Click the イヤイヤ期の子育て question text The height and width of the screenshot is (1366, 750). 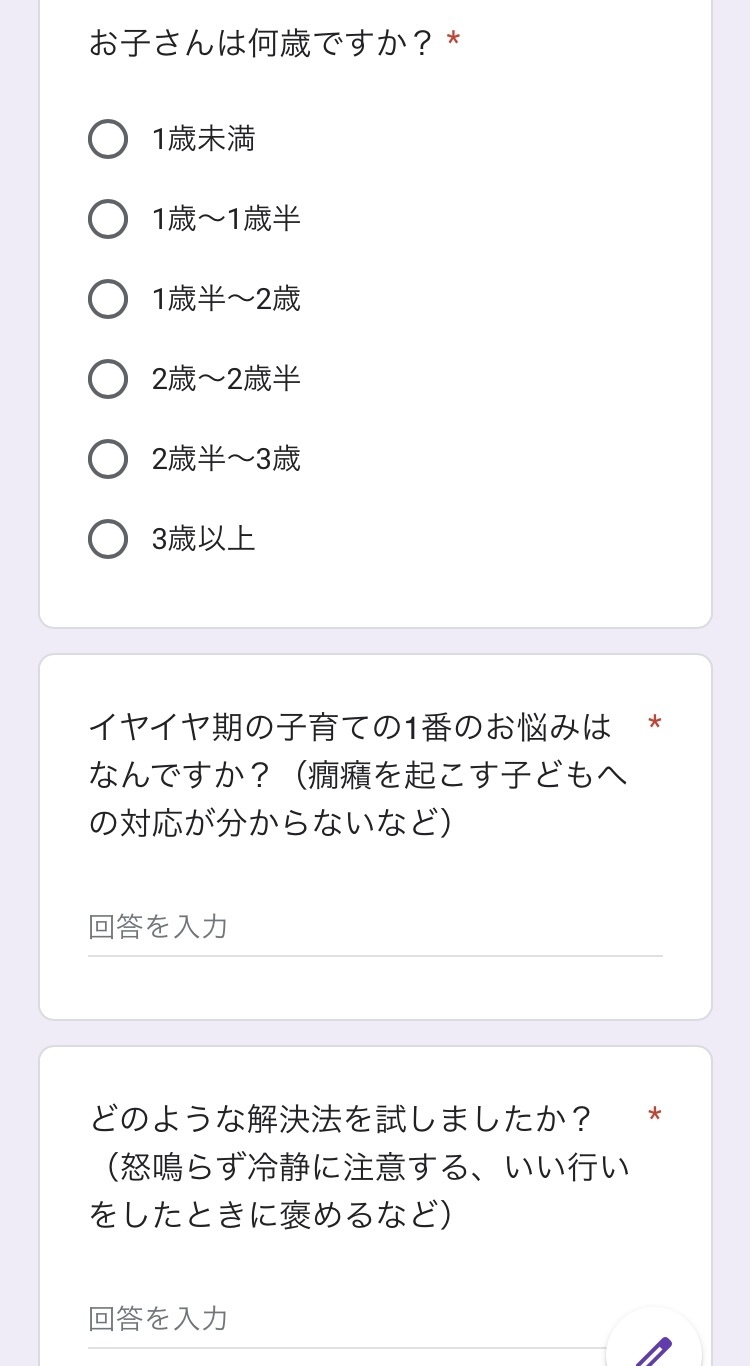point(358,774)
